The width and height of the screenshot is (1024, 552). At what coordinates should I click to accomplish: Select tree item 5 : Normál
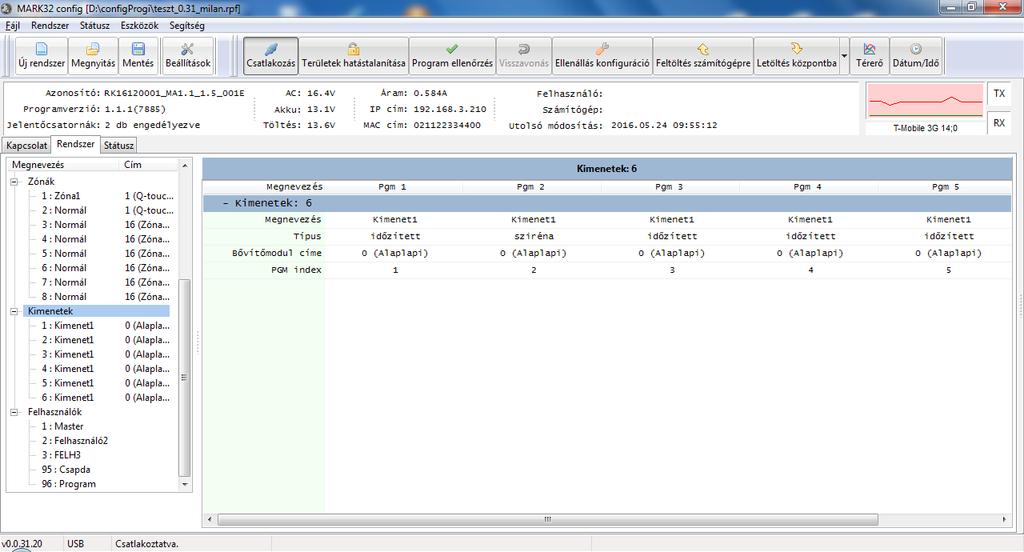pyautogui.click(x=64, y=253)
